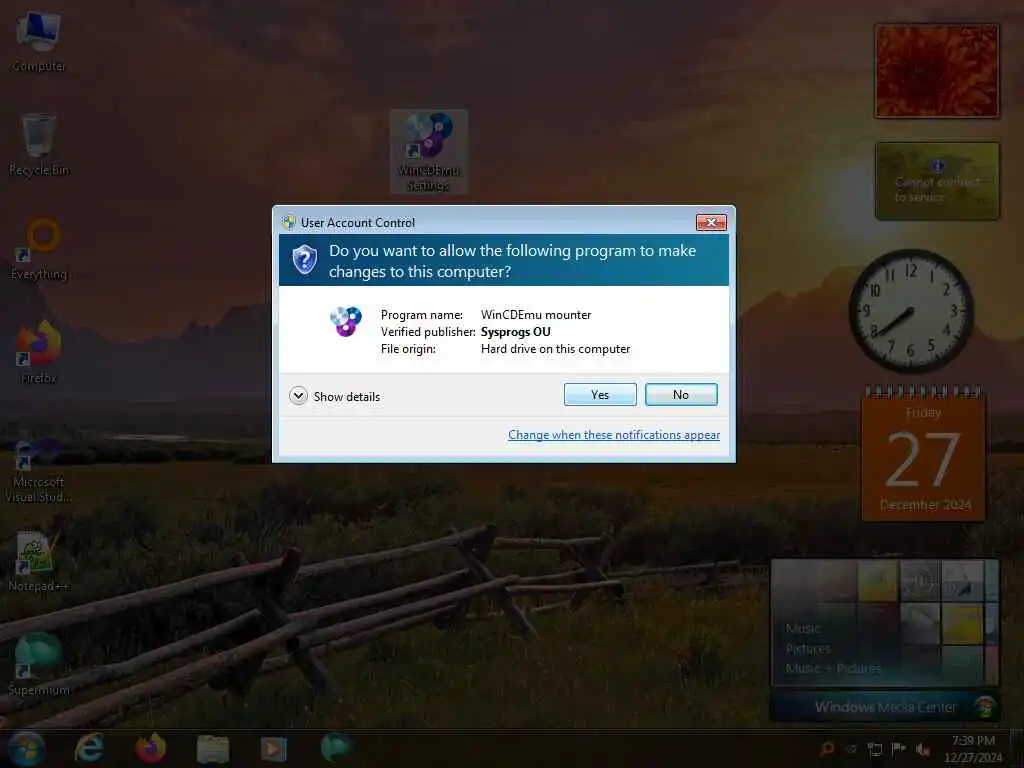Select 'Music + Pictures' in Media Center gadget
1024x768 pixels.
833,668
